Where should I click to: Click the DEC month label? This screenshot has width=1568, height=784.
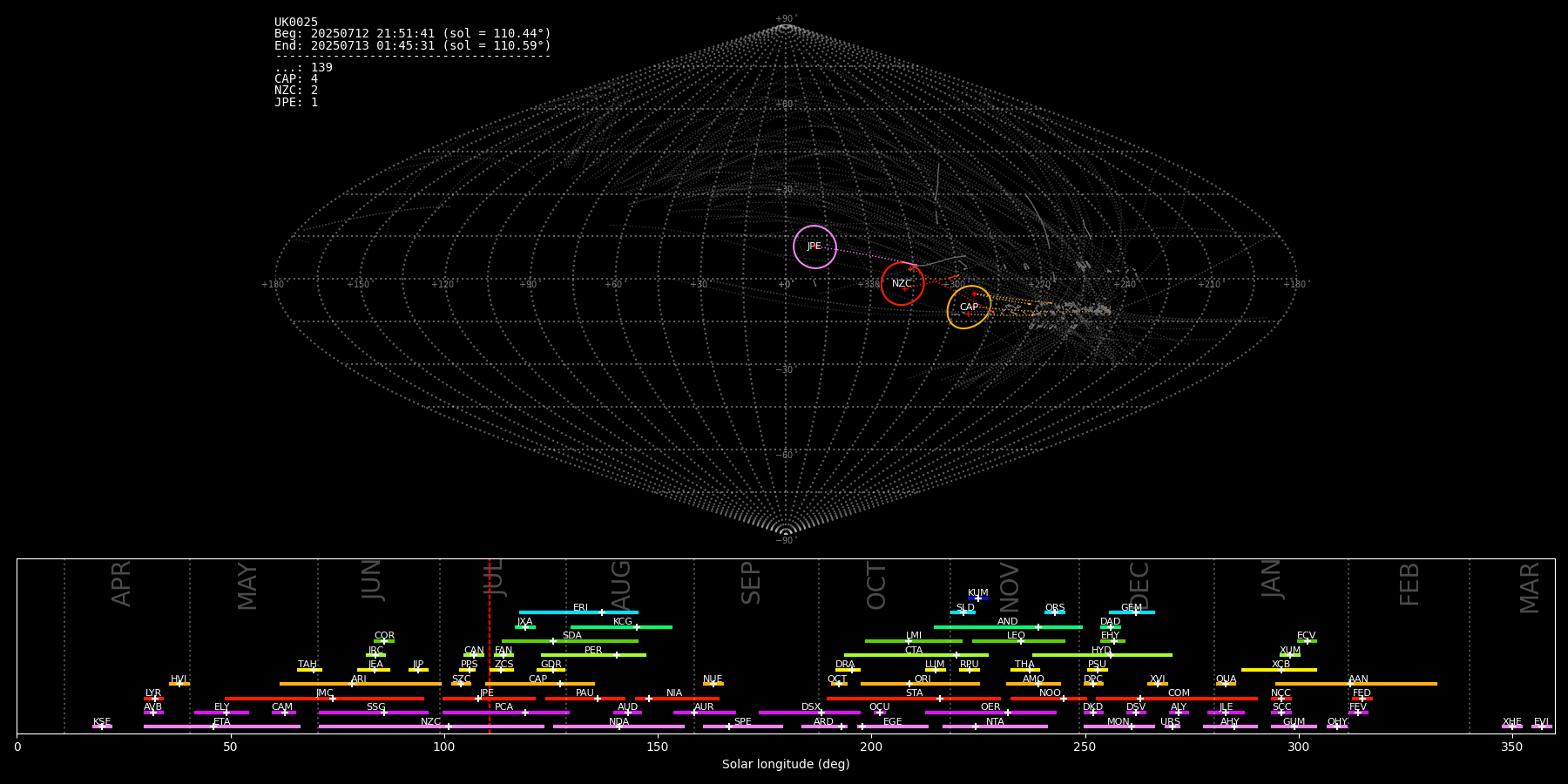click(x=1139, y=585)
